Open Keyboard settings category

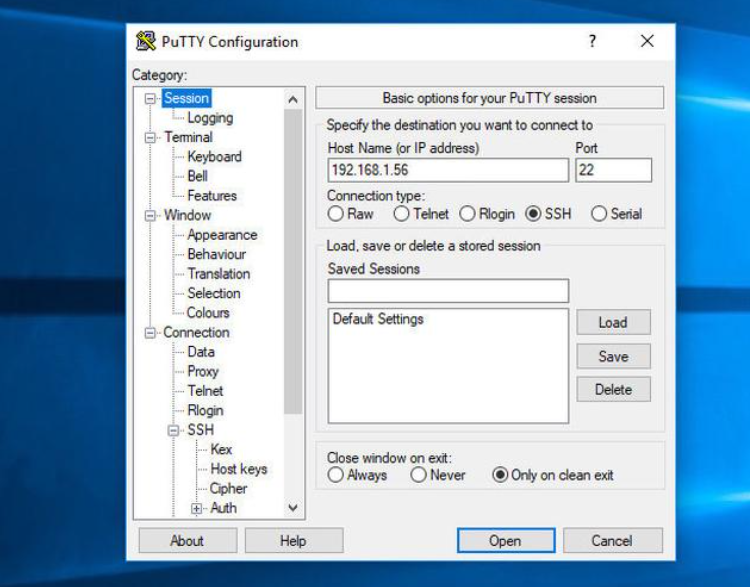(x=214, y=156)
